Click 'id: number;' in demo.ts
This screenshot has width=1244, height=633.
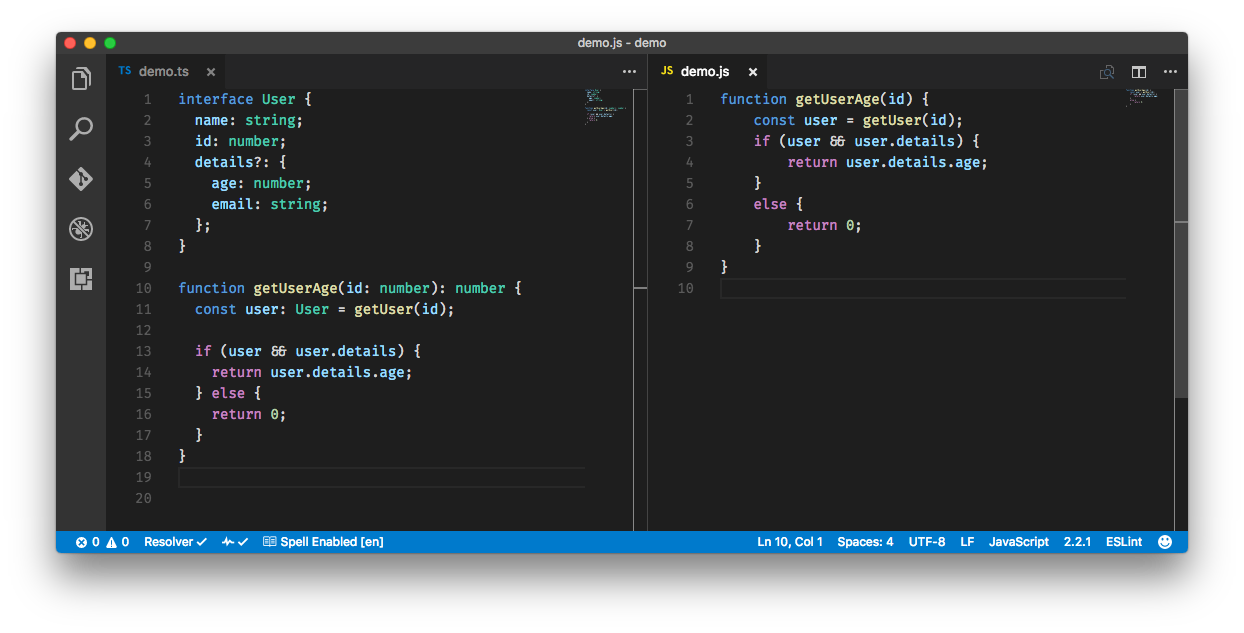tap(240, 141)
